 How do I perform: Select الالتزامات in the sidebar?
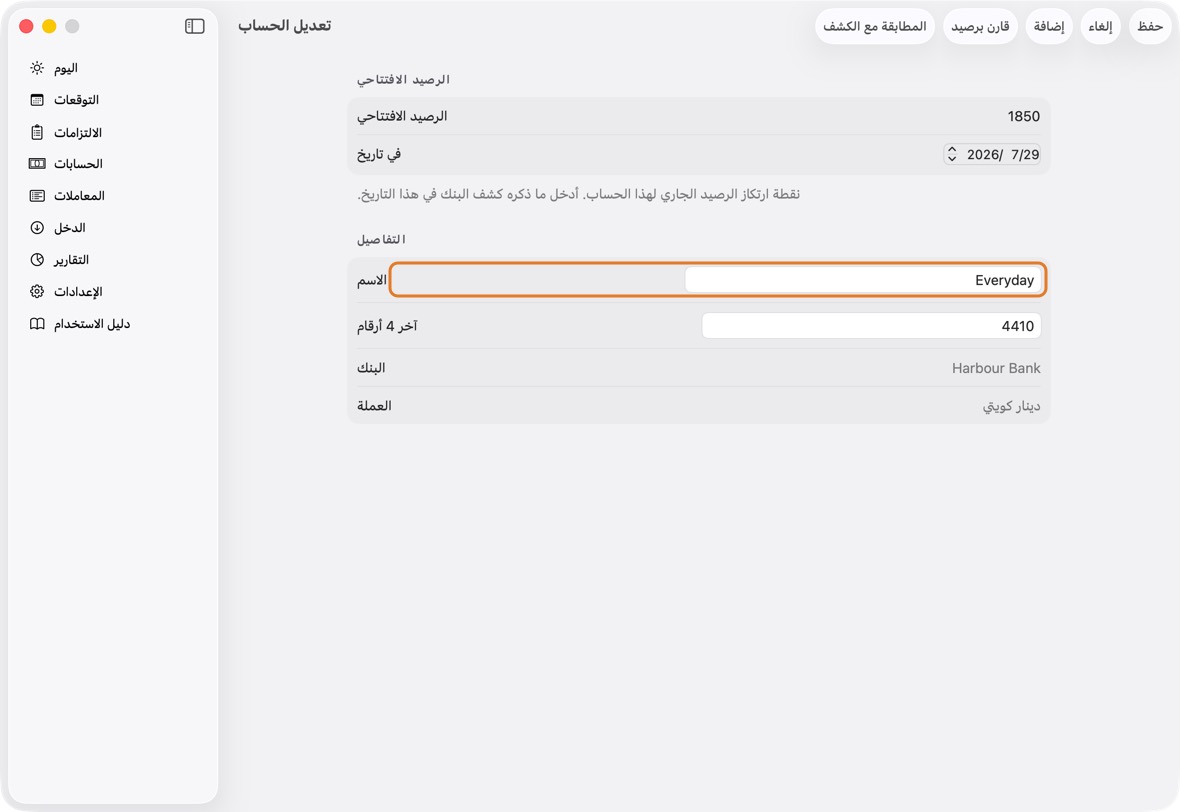pos(78,132)
